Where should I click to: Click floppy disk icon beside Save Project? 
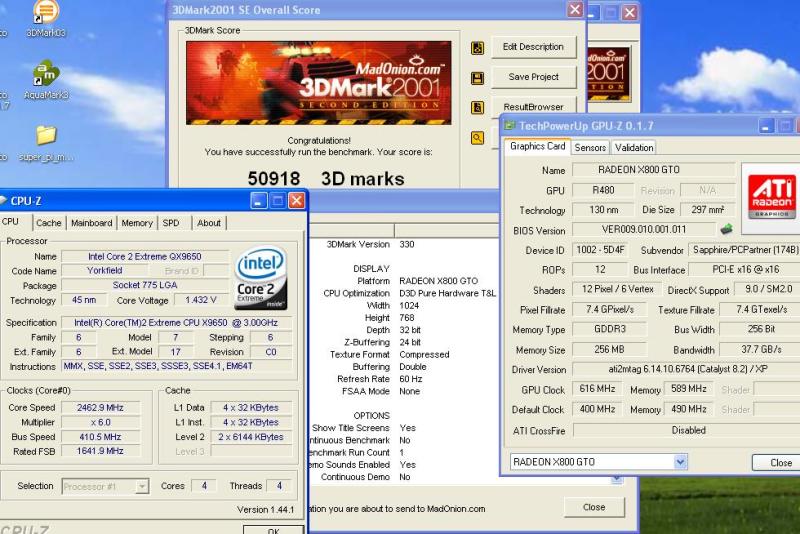pos(478,78)
